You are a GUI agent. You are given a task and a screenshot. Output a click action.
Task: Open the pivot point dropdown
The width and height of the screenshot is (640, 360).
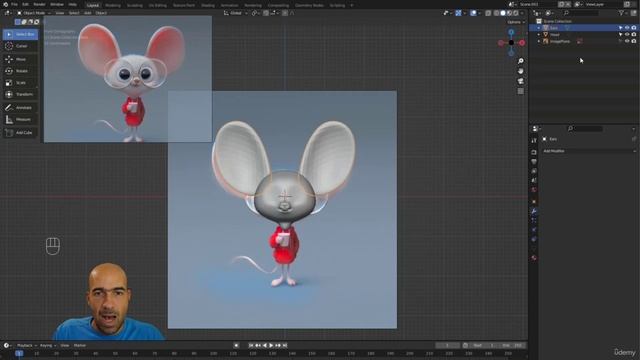[255, 13]
